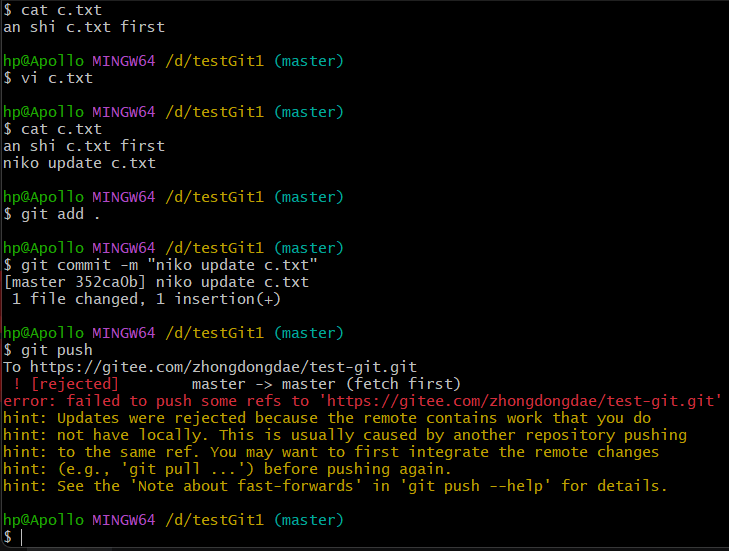Viewport: 729px width, 551px height.
Task: Click 'for details.' ending the last hint
Action: tap(614, 486)
